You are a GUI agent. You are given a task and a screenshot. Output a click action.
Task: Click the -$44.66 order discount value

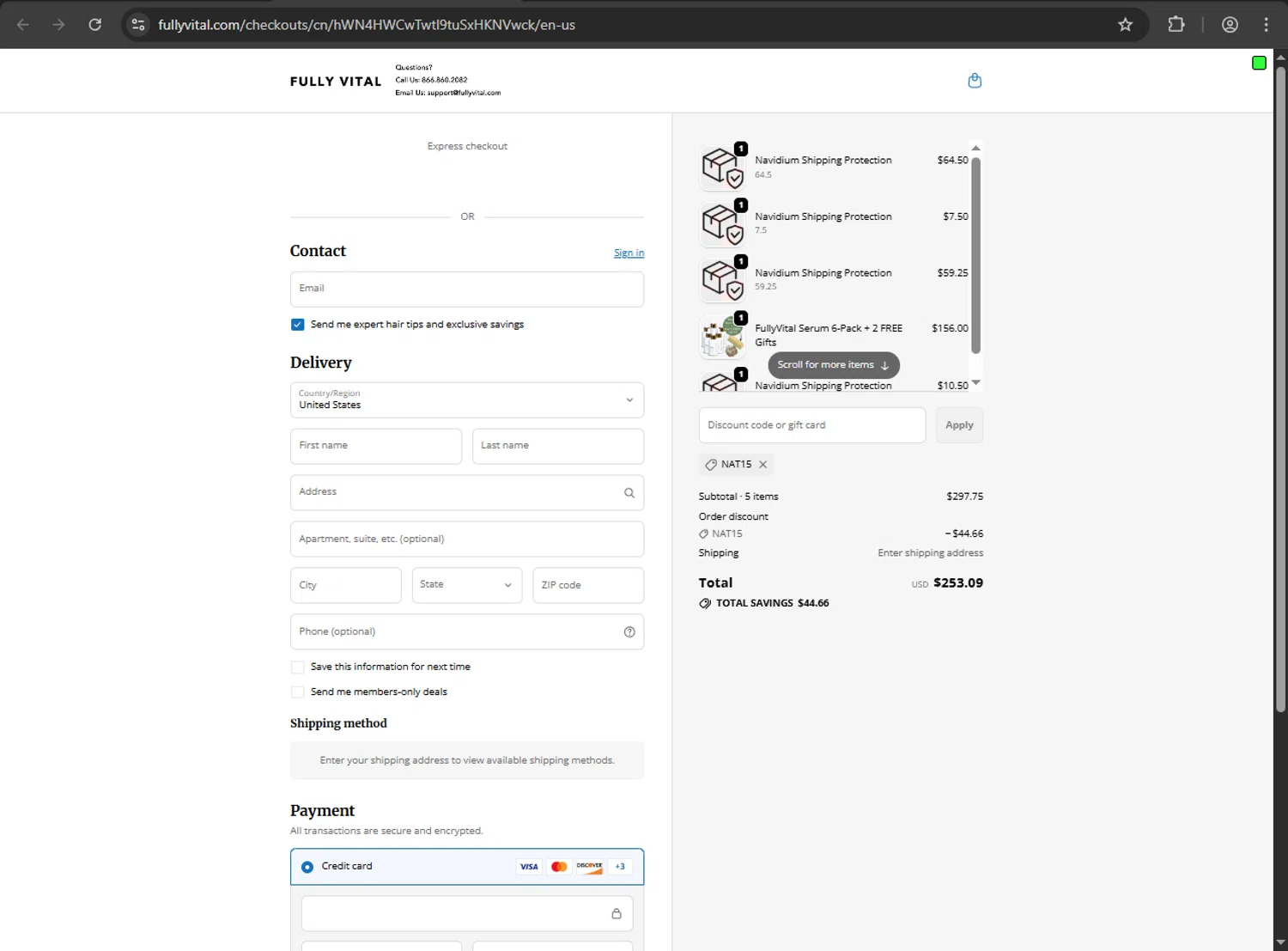coord(964,534)
